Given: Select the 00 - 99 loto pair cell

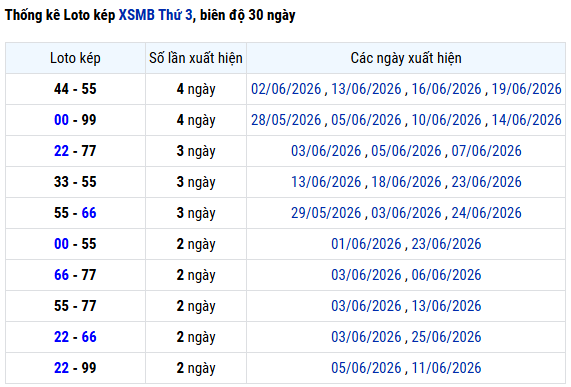Looking at the screenshot, I should point(75,120).
